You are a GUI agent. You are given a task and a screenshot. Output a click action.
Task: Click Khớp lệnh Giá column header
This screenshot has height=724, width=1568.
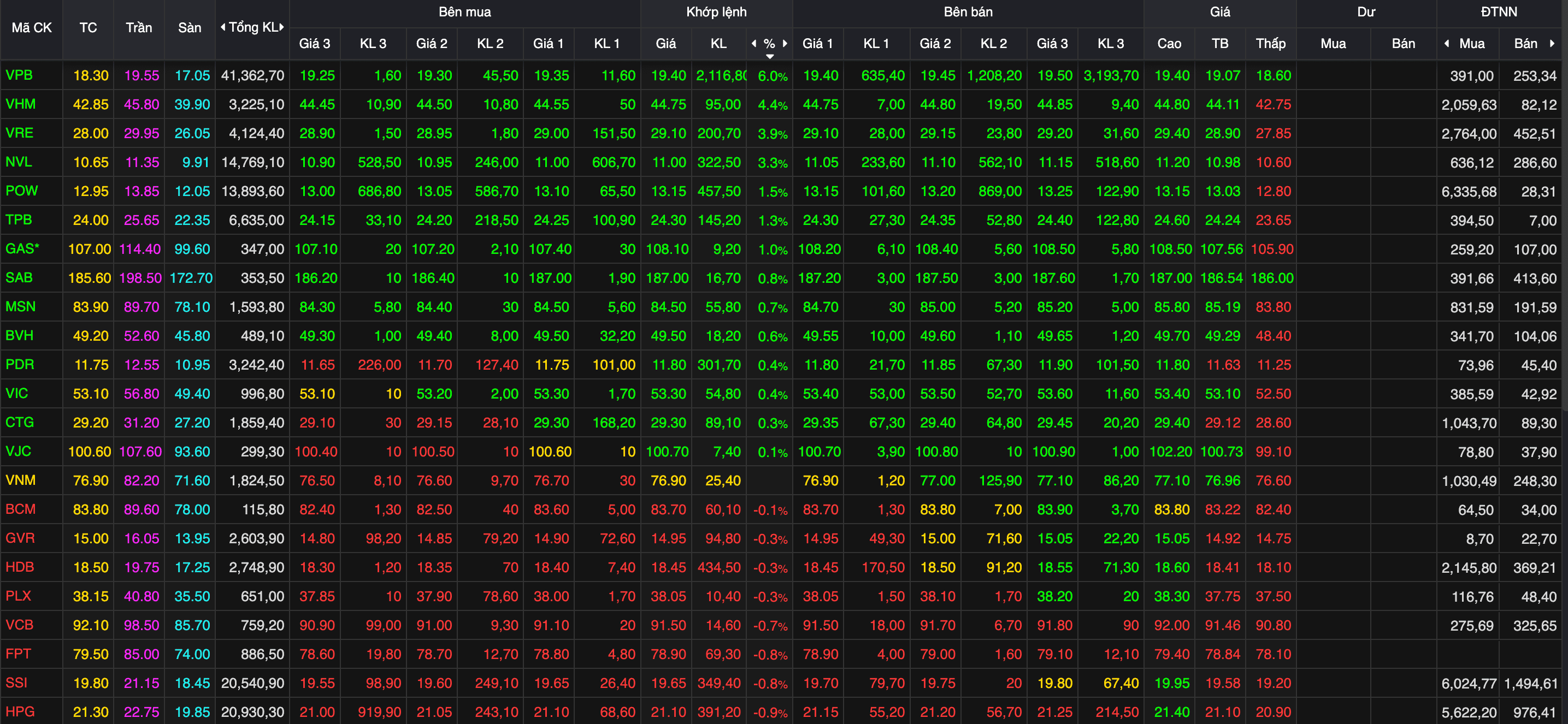coord(666,44)
